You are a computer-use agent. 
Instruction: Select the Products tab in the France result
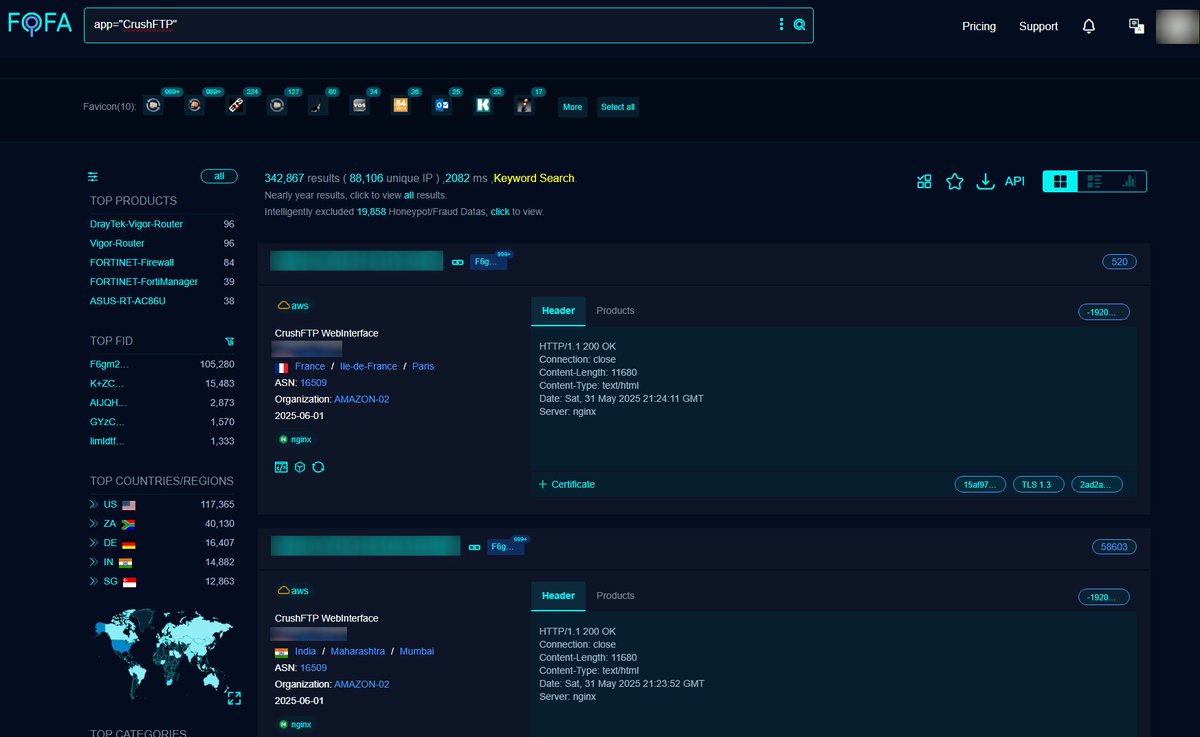coord(615,311)
